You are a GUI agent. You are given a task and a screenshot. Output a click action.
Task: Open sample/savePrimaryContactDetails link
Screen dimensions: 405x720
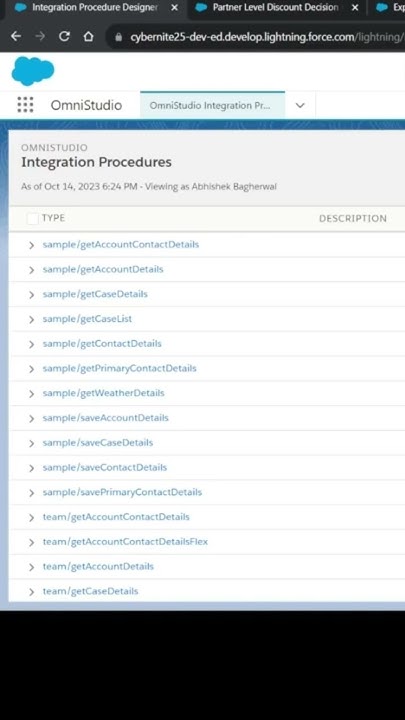(x=122, y=492)
